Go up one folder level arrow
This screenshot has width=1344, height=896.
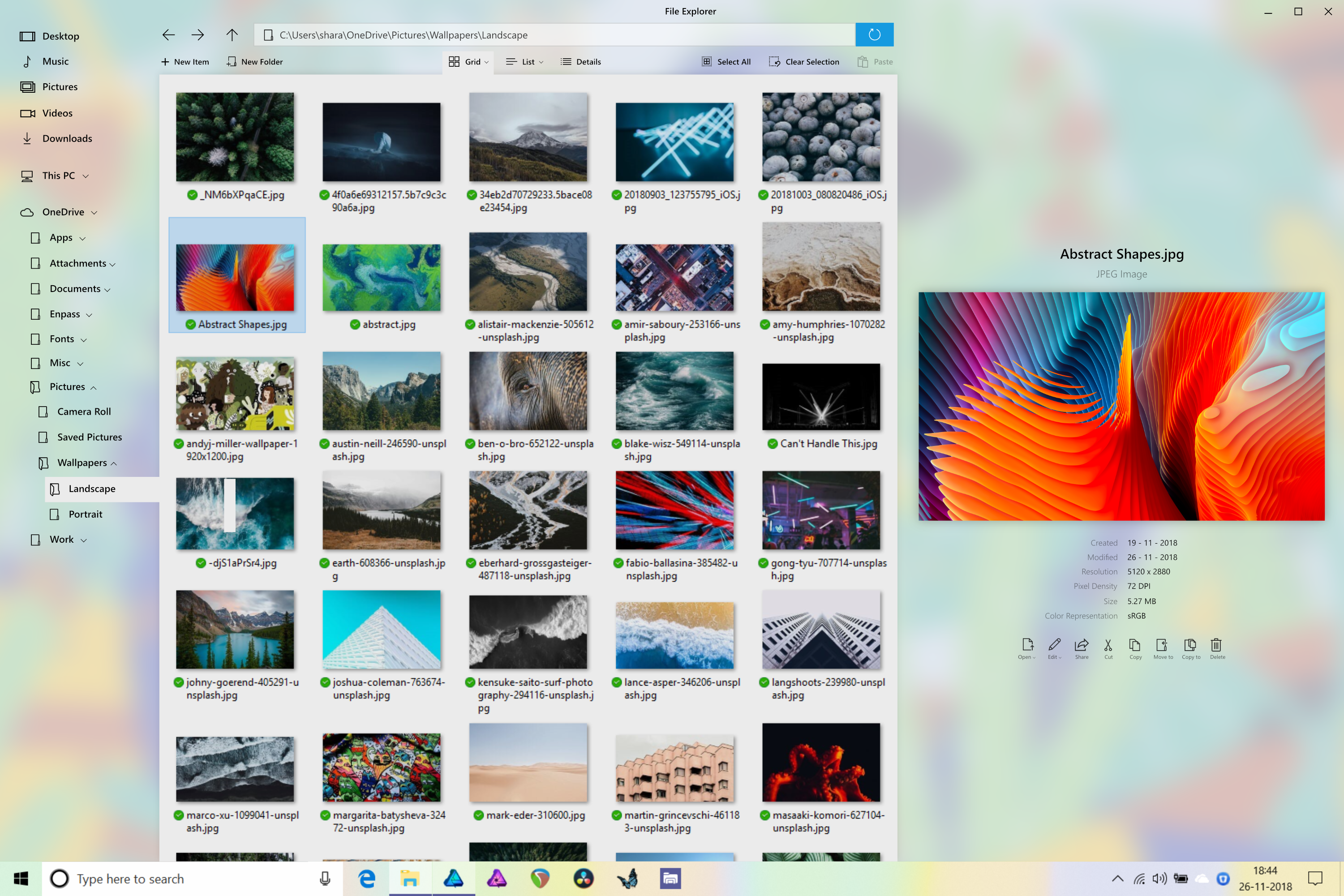(232, 35)
